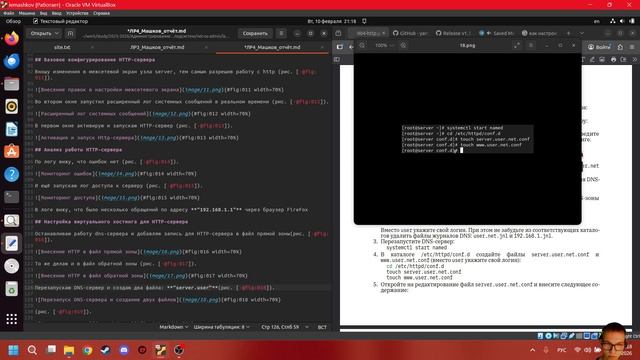This screenshot has height=360, width=640.
Task: Switch to GitHub browser tab
Action: pos(410,33)
